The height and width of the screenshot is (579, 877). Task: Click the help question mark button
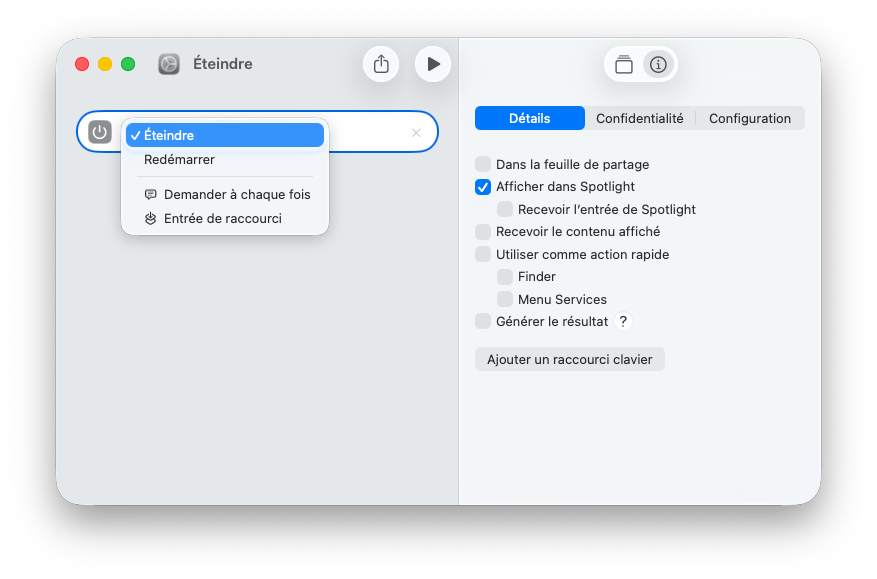click(623, 321)
